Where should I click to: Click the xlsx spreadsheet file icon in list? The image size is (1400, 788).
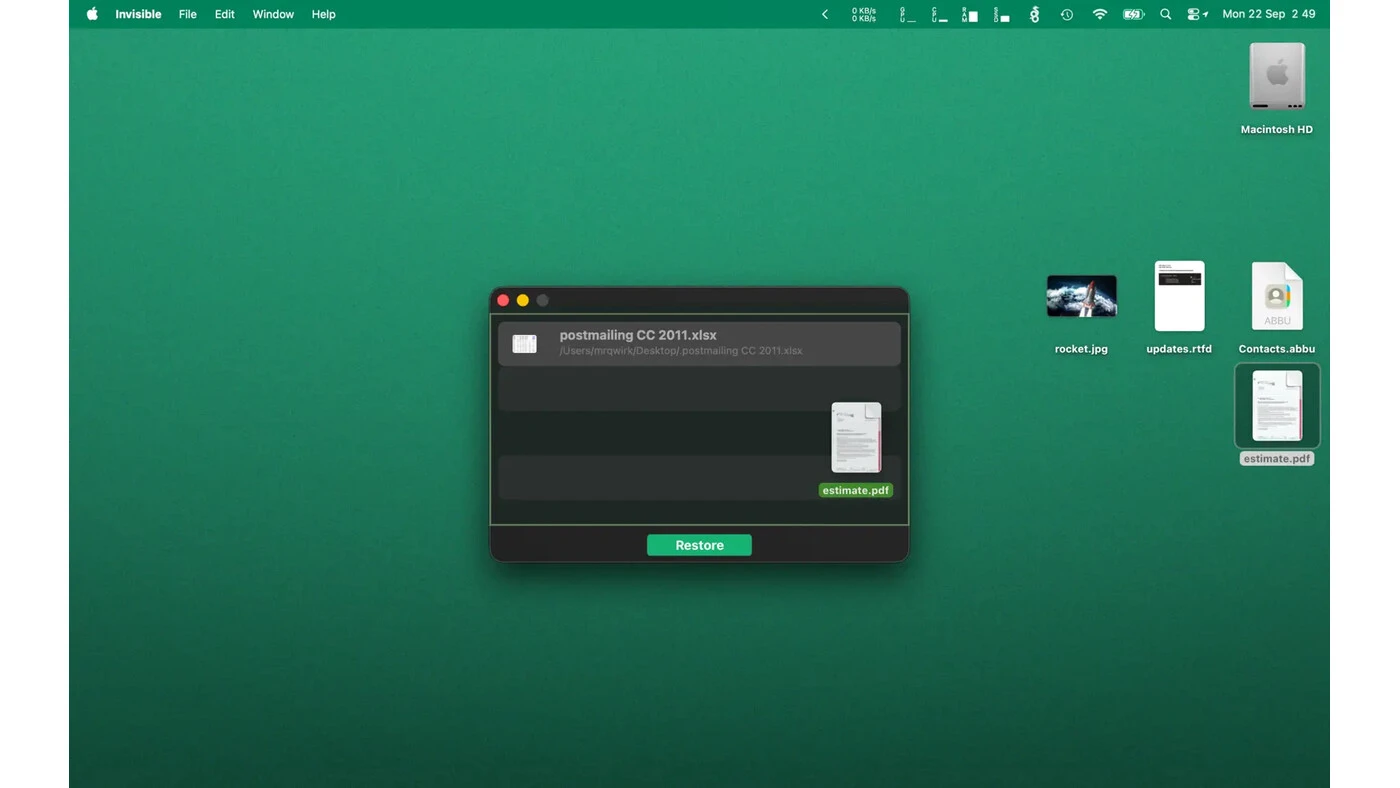pos(525,344)
